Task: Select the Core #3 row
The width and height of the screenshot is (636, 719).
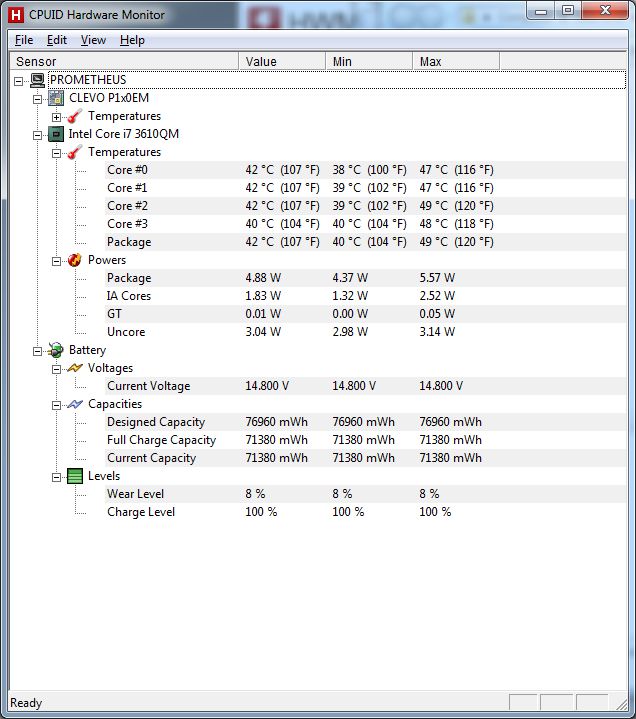Action: pos(366,224)
